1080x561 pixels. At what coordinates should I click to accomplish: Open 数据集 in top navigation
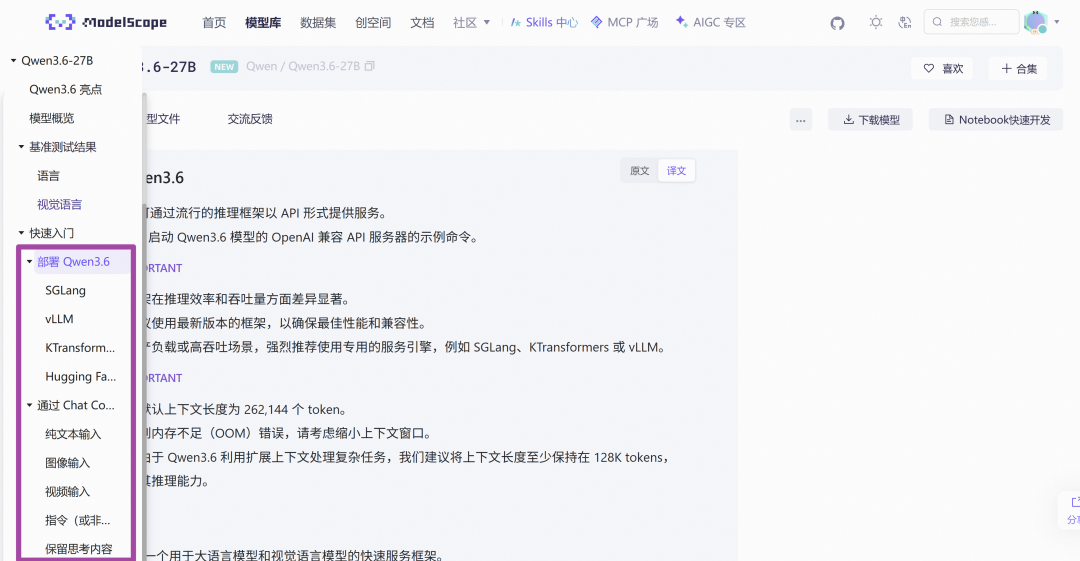click(318, 23)
